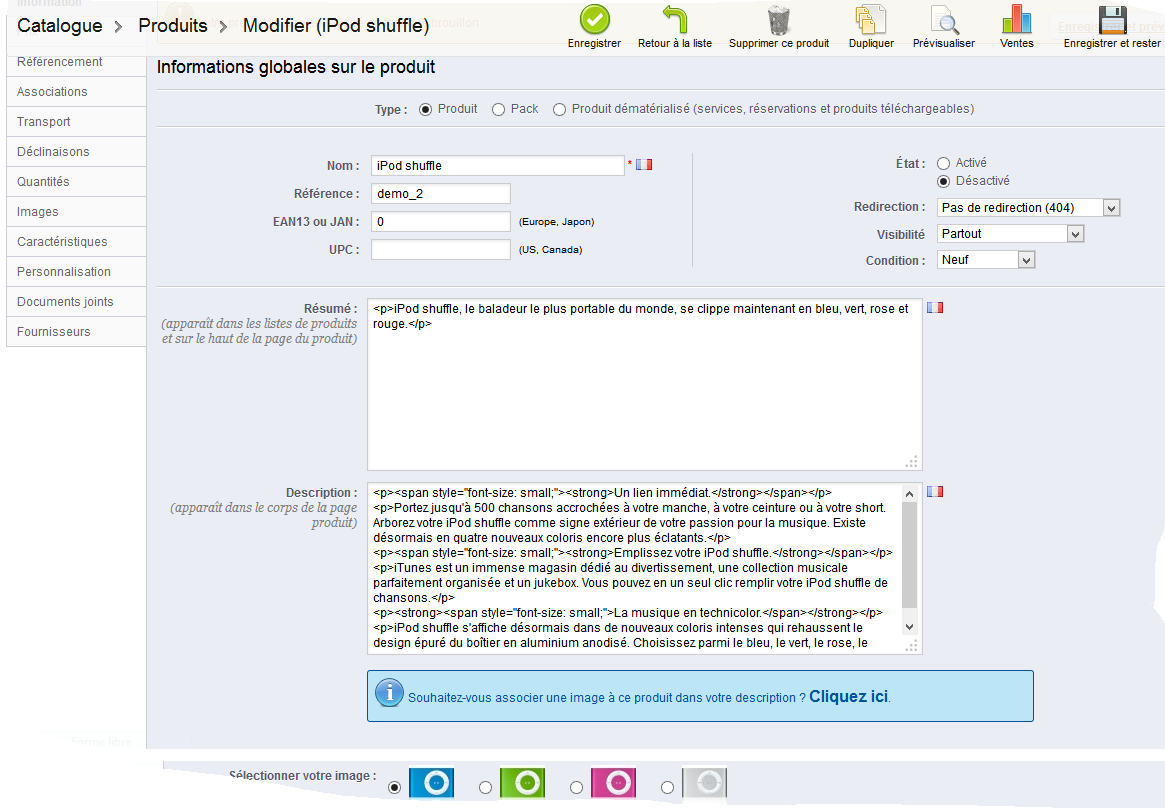Click the Retour à la liste arrow icon
Viewport: 1165px width, 808px height.
coord(675,19)
